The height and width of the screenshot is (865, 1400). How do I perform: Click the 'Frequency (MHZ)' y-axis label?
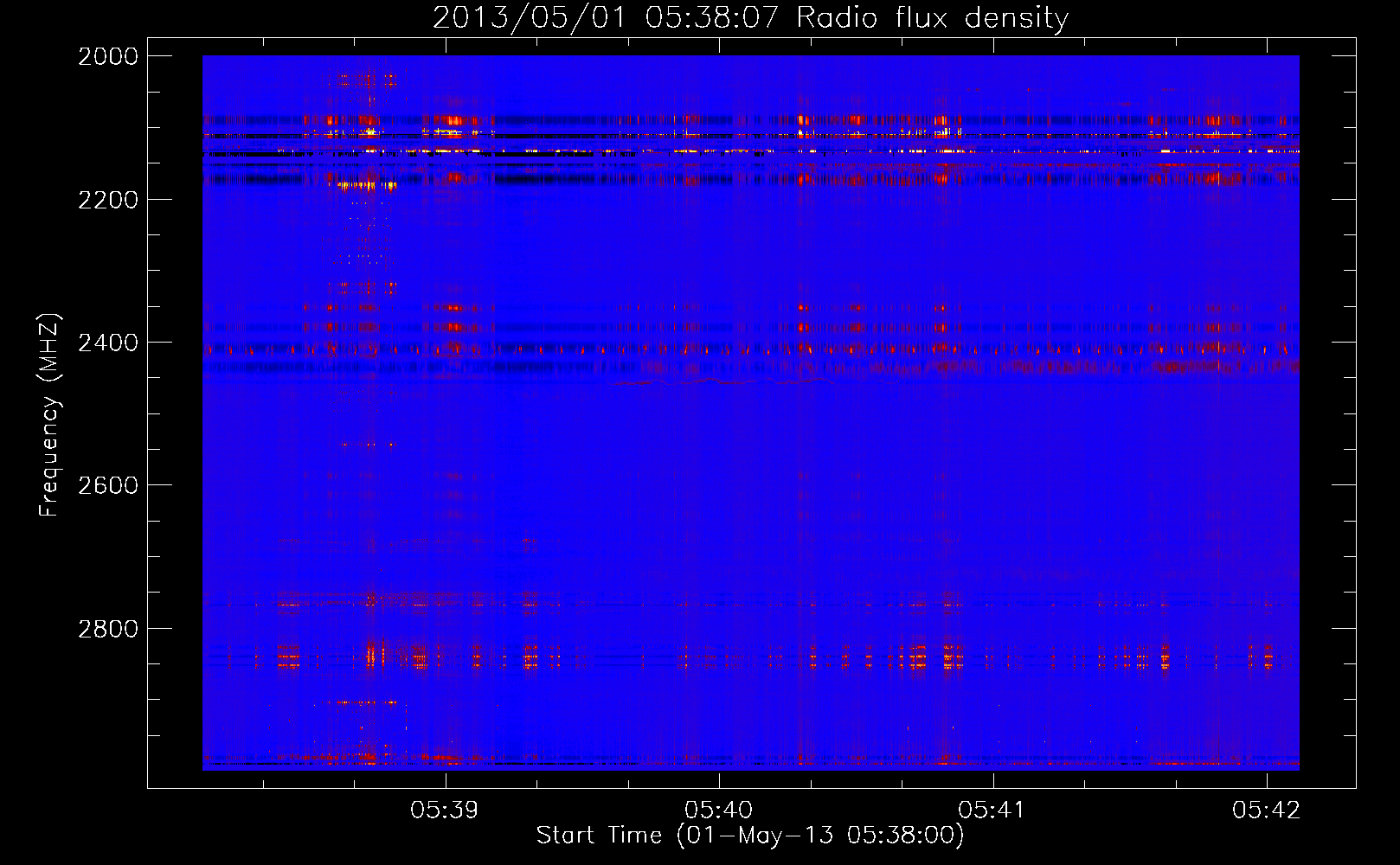(48, 415)
